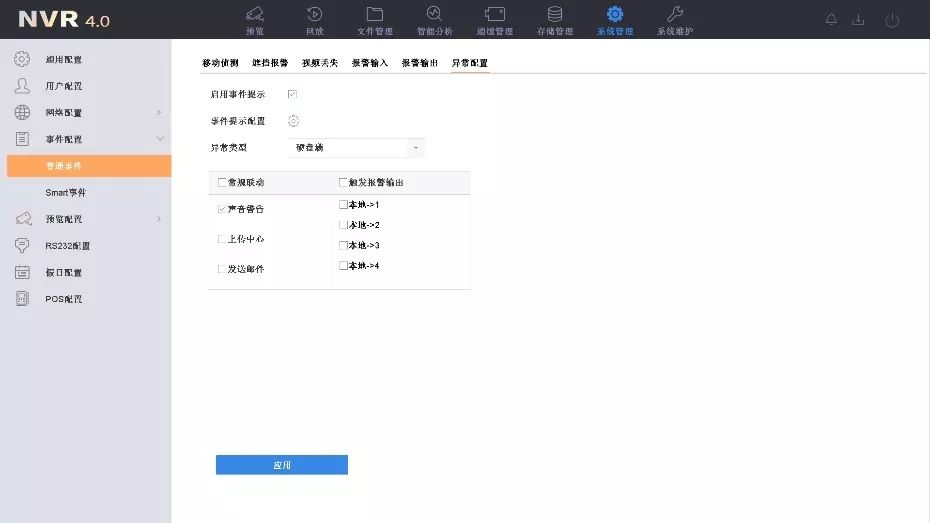Open the 文件管理 folder icon
The width and height of the screenshot is (930, 523).
coord(375,14)
